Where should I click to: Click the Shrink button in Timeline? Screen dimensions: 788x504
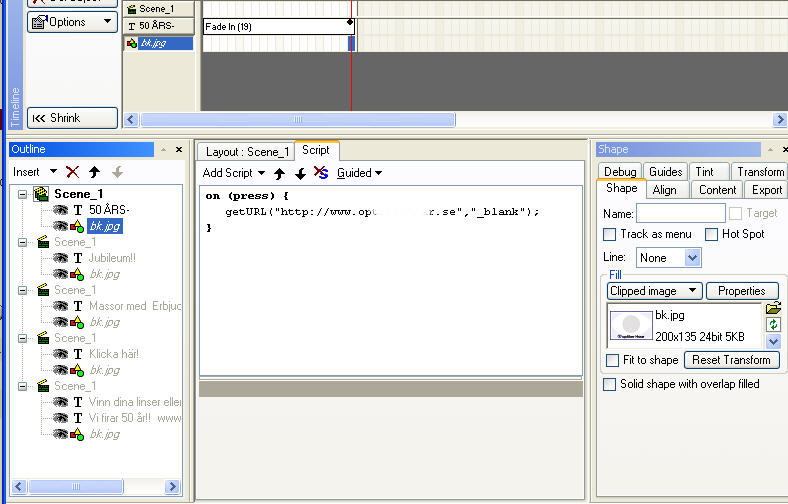(x=72, y=118)
